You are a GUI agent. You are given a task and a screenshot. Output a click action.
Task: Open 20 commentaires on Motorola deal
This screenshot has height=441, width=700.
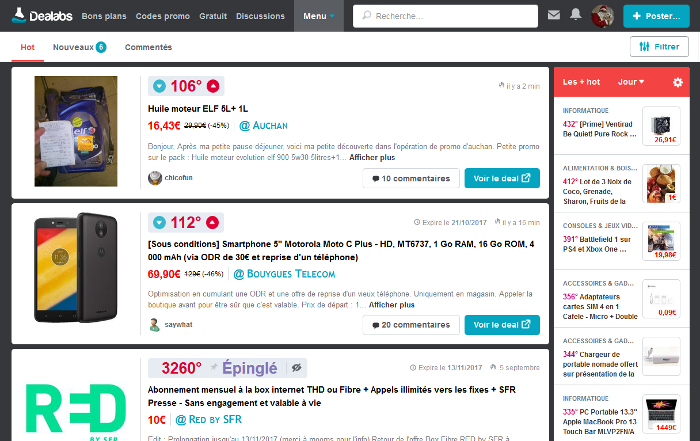[411, 325]
